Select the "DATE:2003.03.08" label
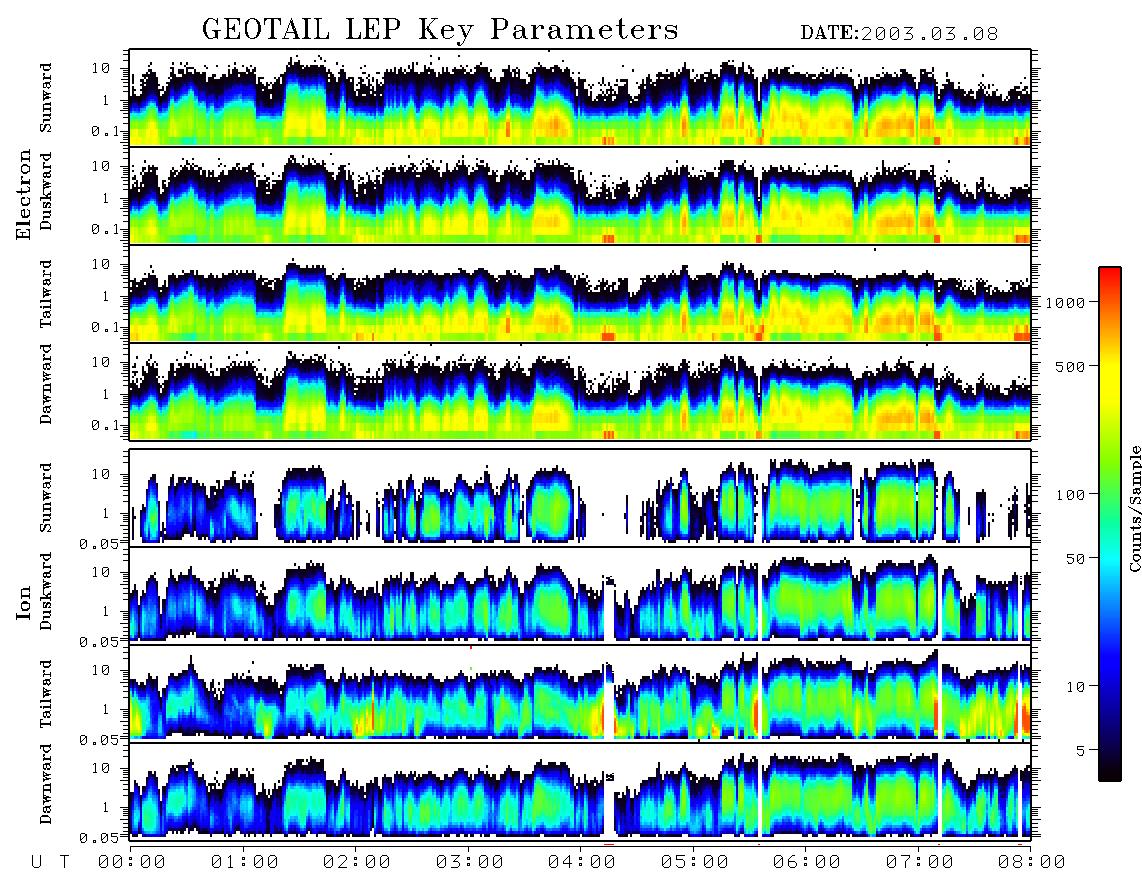The width and height of the screenshot is (1142, 880). click(x=899, y=34)
